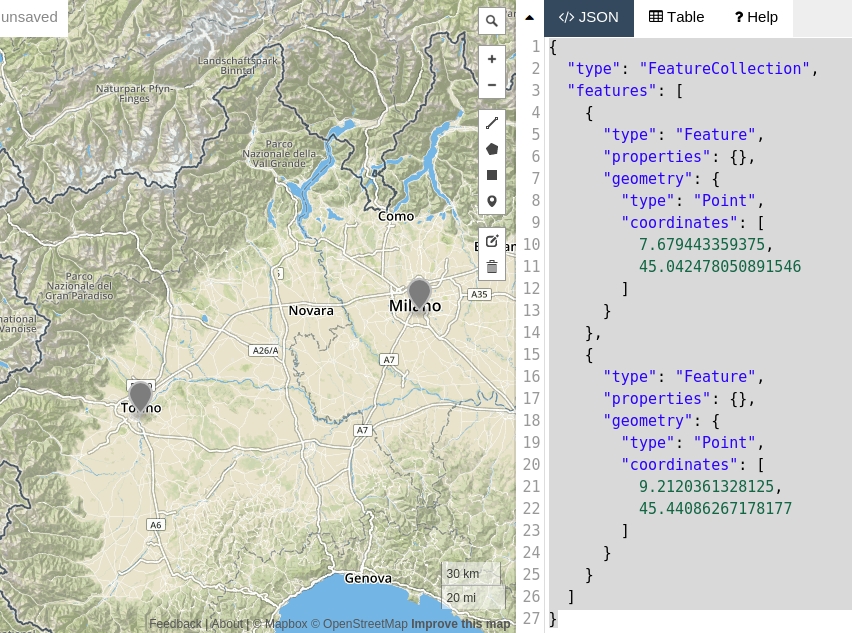Click the marker on Torino

point(141,396)
